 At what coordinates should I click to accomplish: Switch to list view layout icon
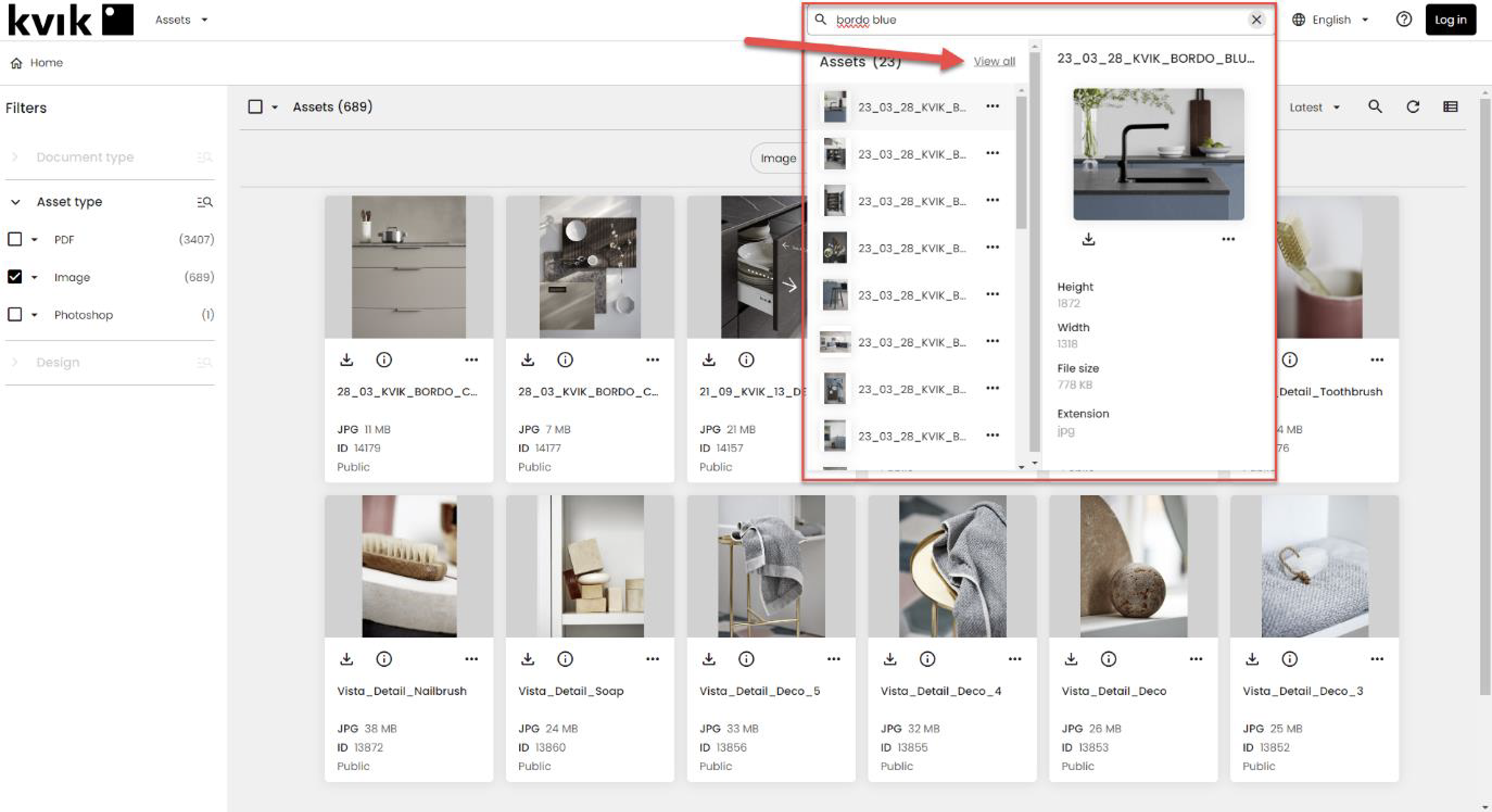[1450, 106]
